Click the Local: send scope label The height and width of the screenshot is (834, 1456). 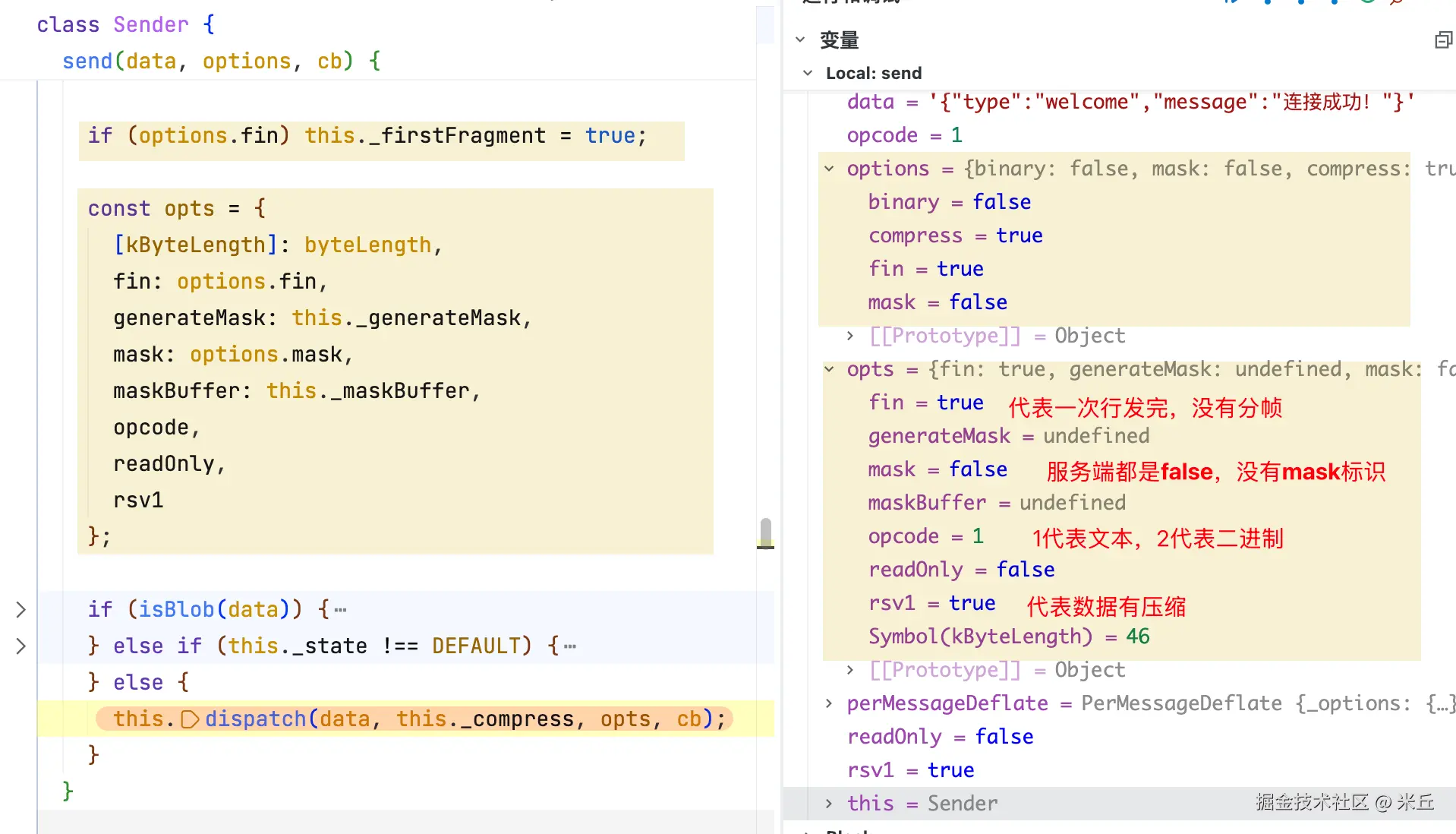click(874, 73)
